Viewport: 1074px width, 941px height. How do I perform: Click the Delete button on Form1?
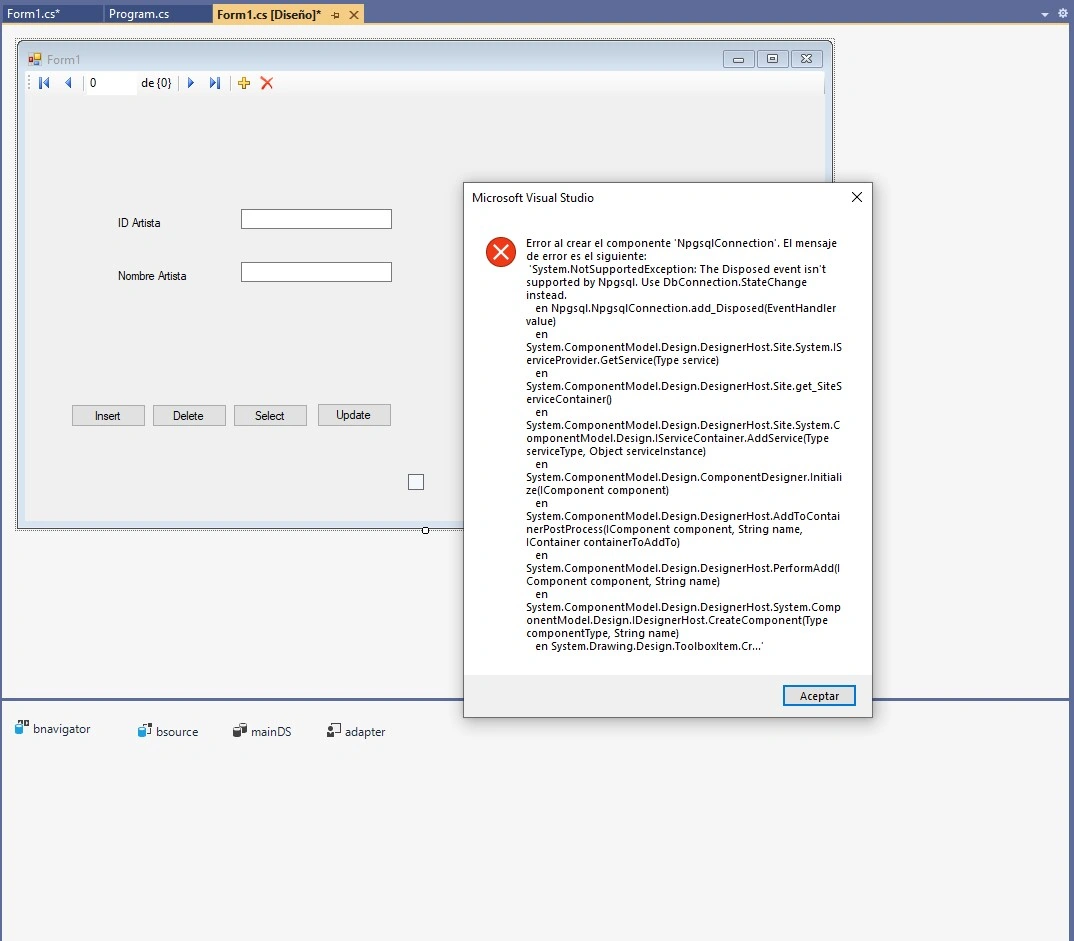tap(189, 416)
